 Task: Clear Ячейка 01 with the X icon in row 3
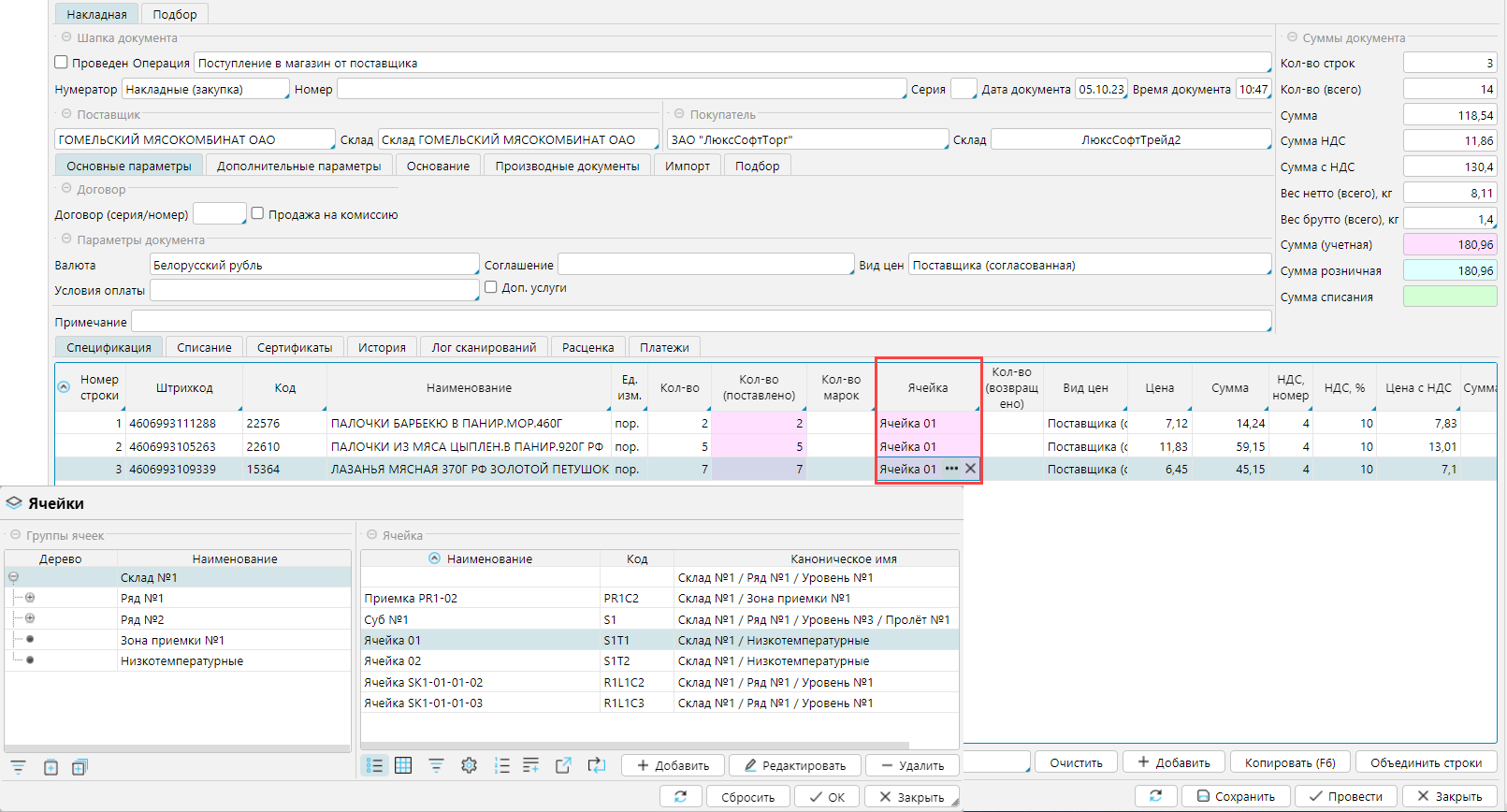[970, 469]
